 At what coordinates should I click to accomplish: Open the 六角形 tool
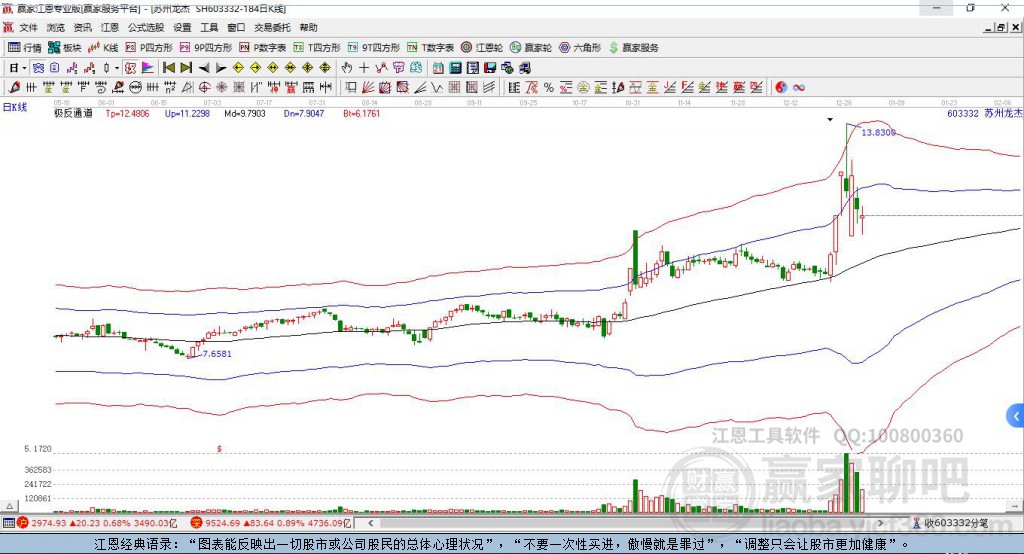click(580, 48)
